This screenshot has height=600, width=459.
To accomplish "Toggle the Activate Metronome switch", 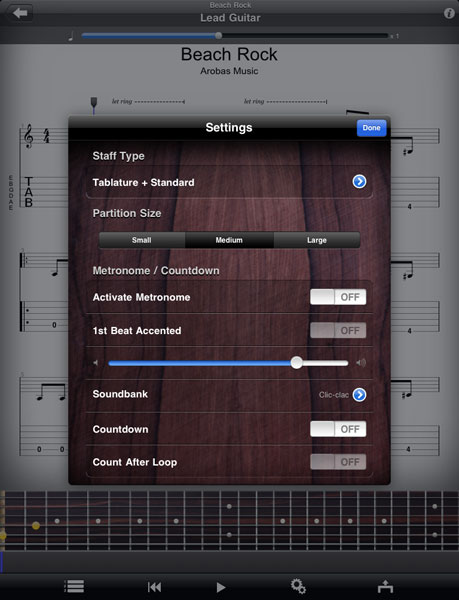I will [x=338, y=297].
